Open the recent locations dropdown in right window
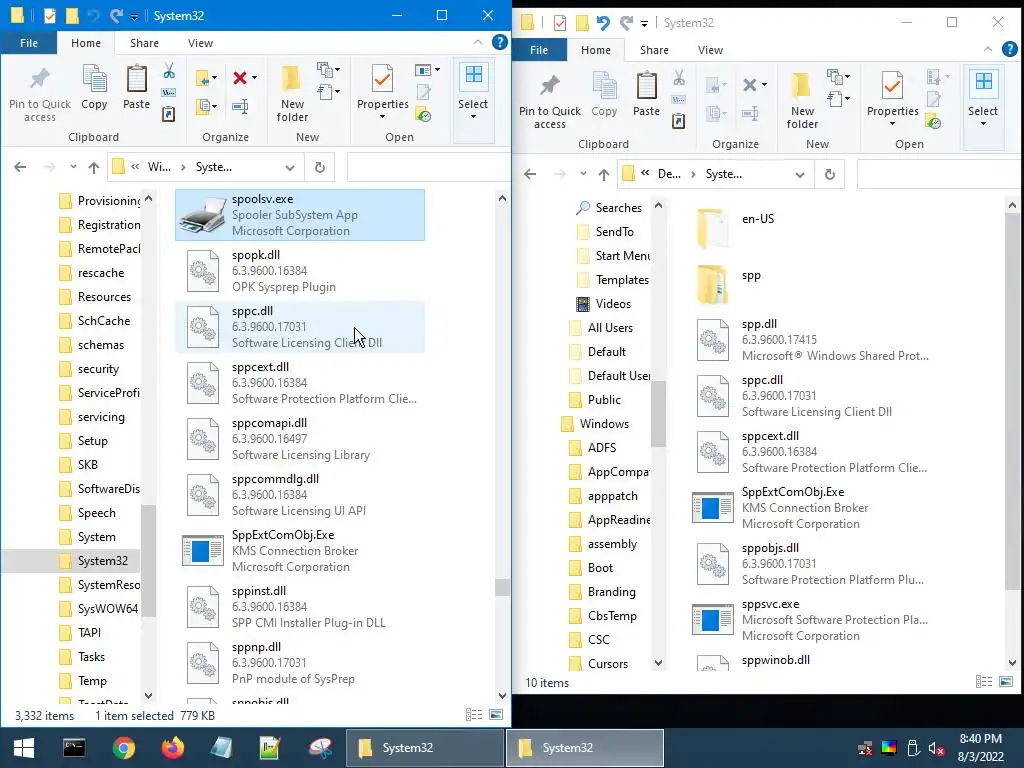The height and width of the screenshot is (768, 1024). [x=583, y=174]
